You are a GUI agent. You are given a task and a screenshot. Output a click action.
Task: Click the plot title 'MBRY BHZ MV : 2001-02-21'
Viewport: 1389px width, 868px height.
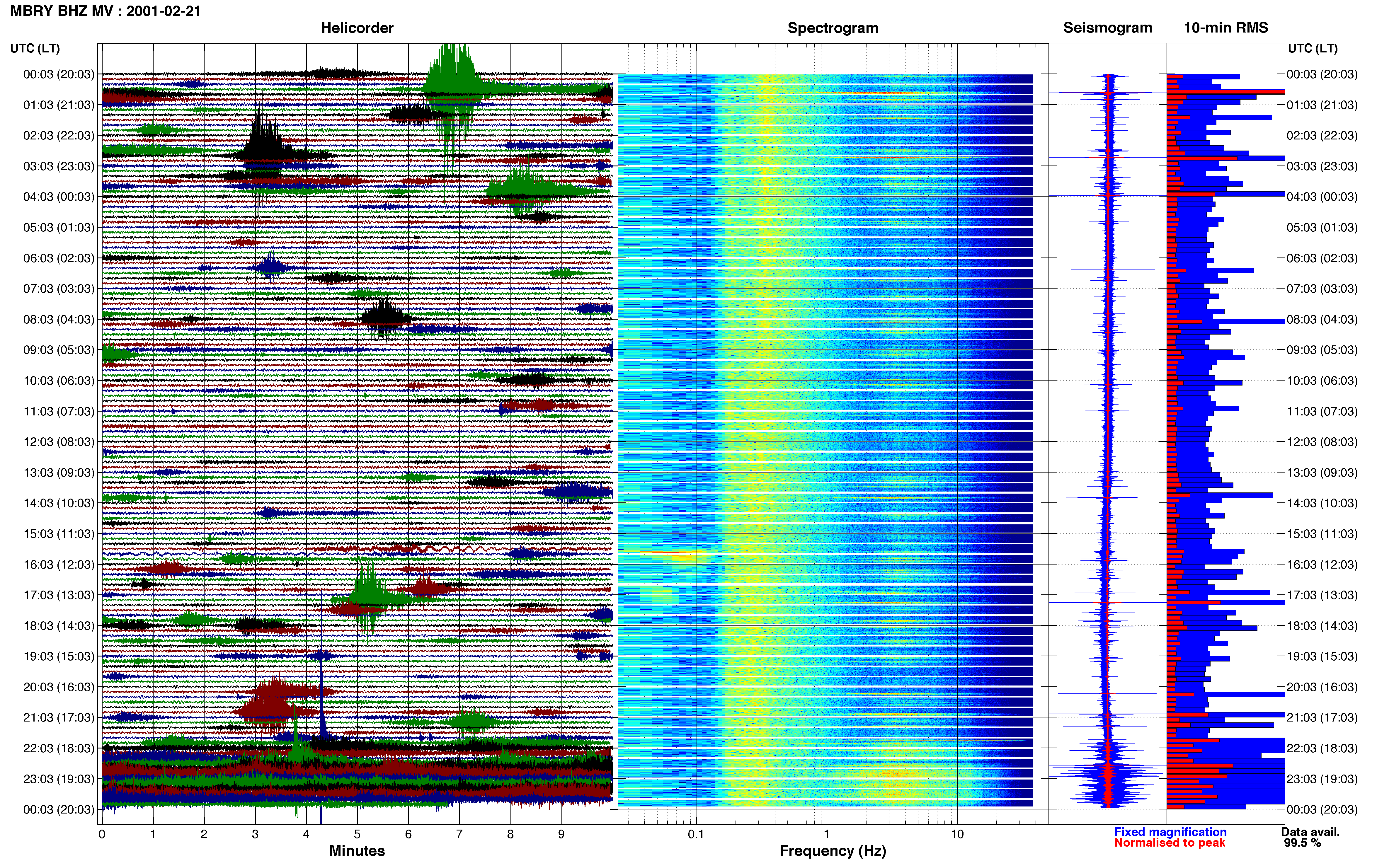[x=106, y=11]
